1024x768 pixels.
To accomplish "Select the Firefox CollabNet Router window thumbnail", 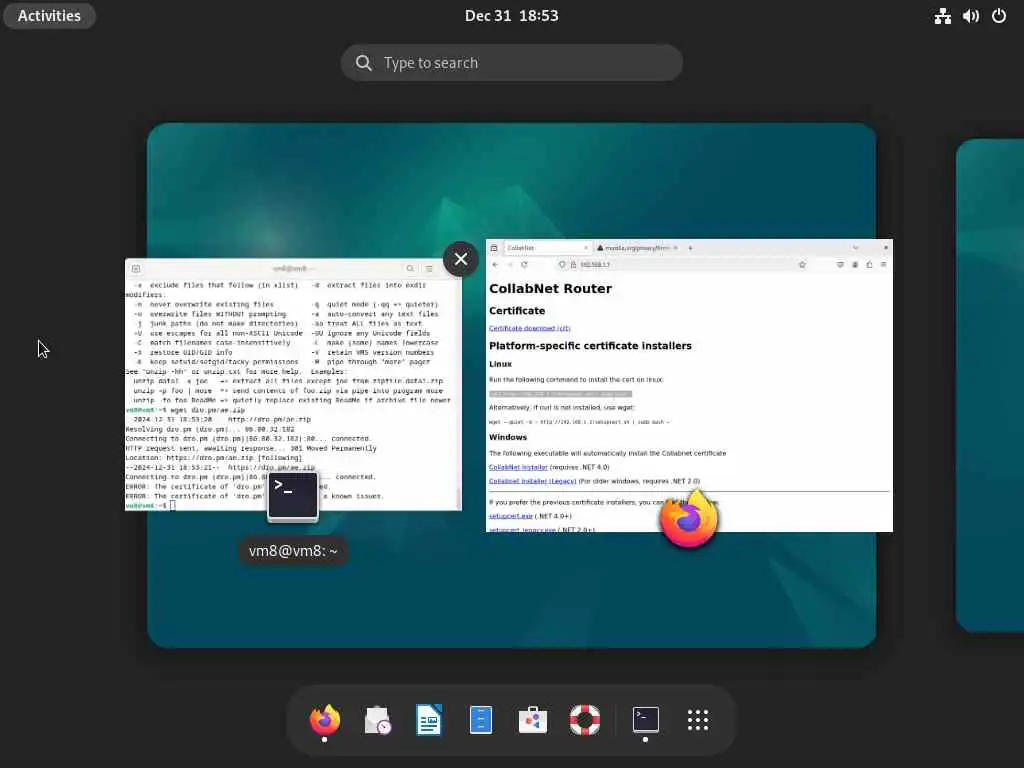I will tap(689, 385).
